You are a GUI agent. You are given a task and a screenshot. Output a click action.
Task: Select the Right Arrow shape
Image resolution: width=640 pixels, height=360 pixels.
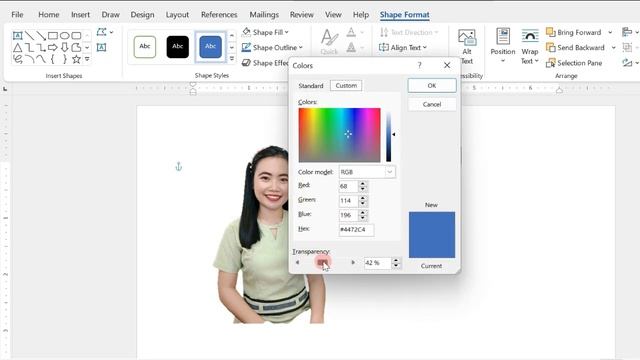coord(53,47)
